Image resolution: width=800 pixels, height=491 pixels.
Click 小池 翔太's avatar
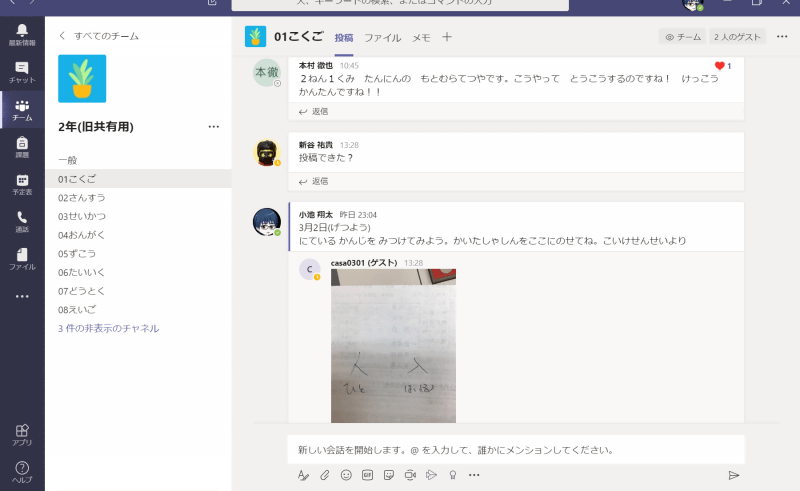(267, 222)
